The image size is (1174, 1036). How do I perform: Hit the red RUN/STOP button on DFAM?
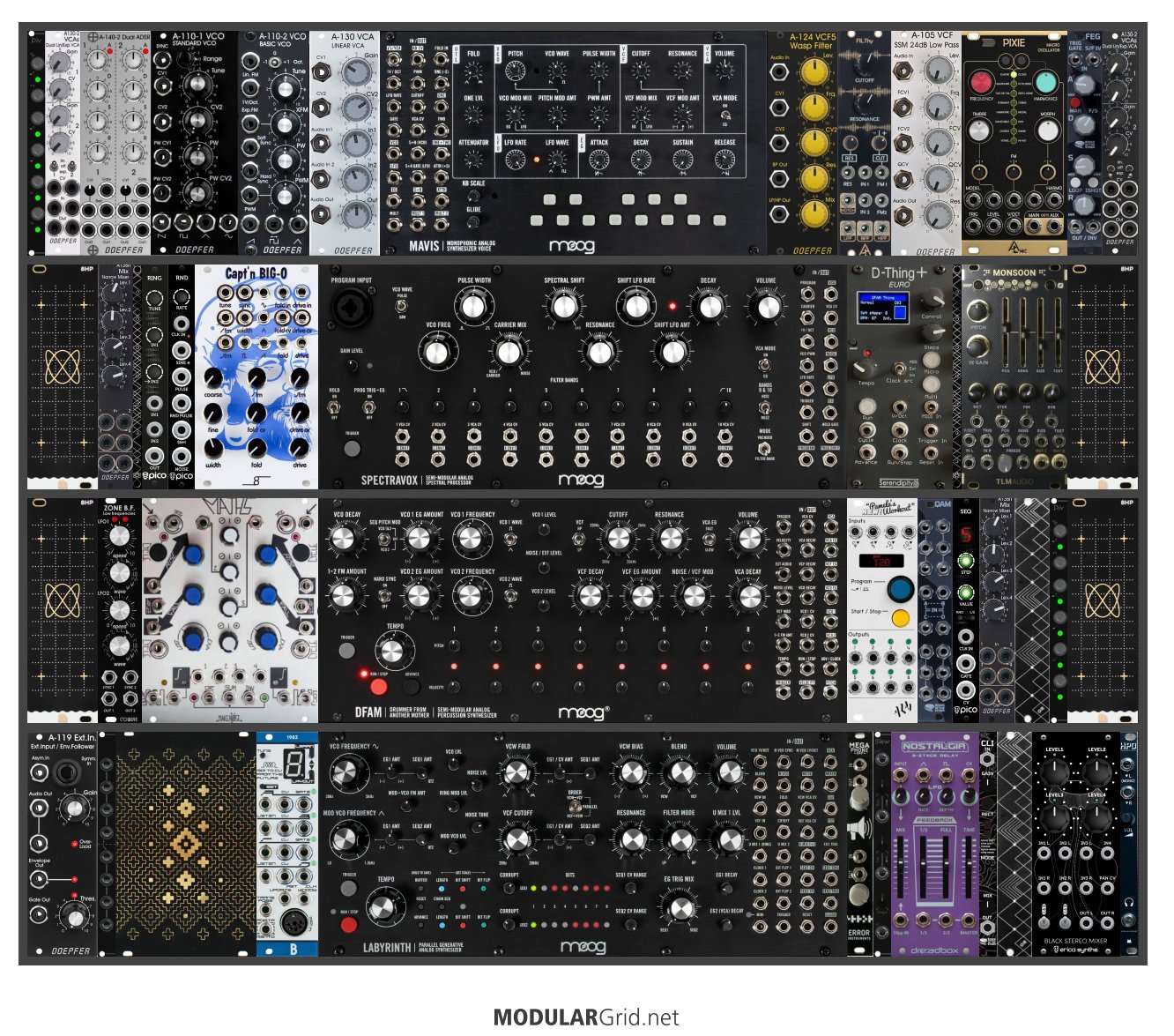(x=378, y=687)
